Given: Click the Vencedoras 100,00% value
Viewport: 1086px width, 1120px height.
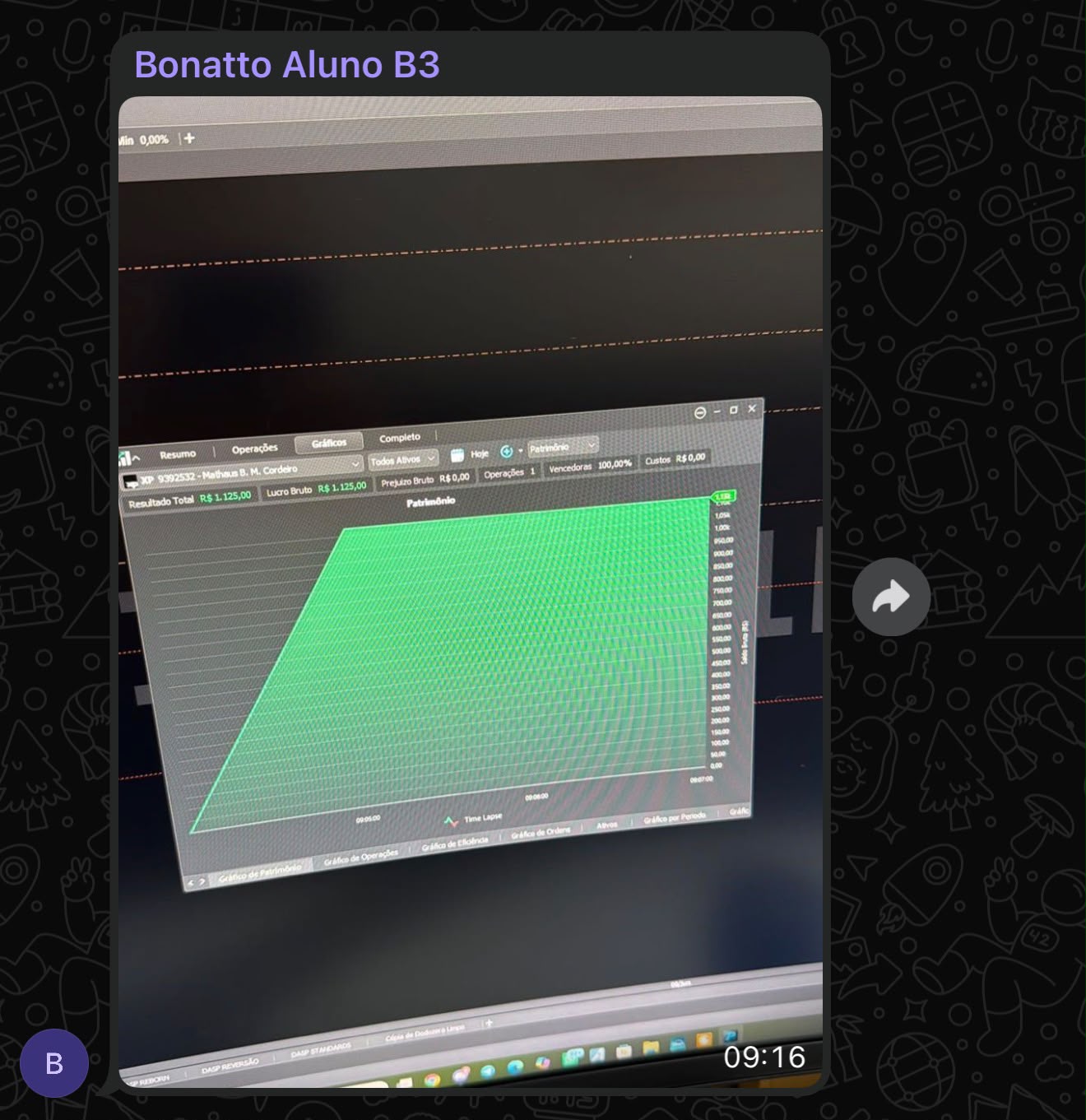Looking at the screenshot, I should [x=615, y=464].
